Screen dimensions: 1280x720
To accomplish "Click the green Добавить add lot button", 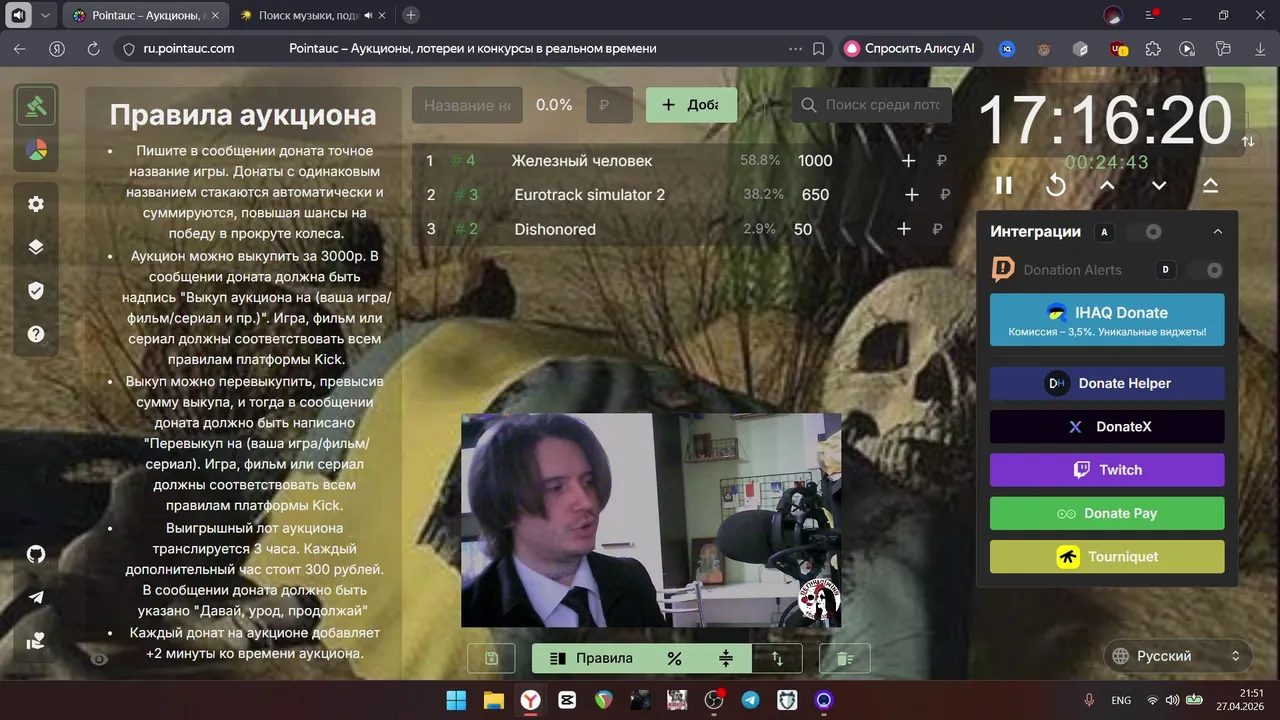I will (691, 105).
